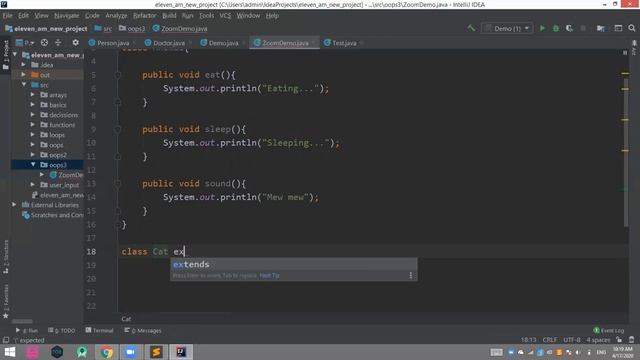Click the Next Tip link in popup
This screenshot has height=360, width=640.
pos(269,276)
